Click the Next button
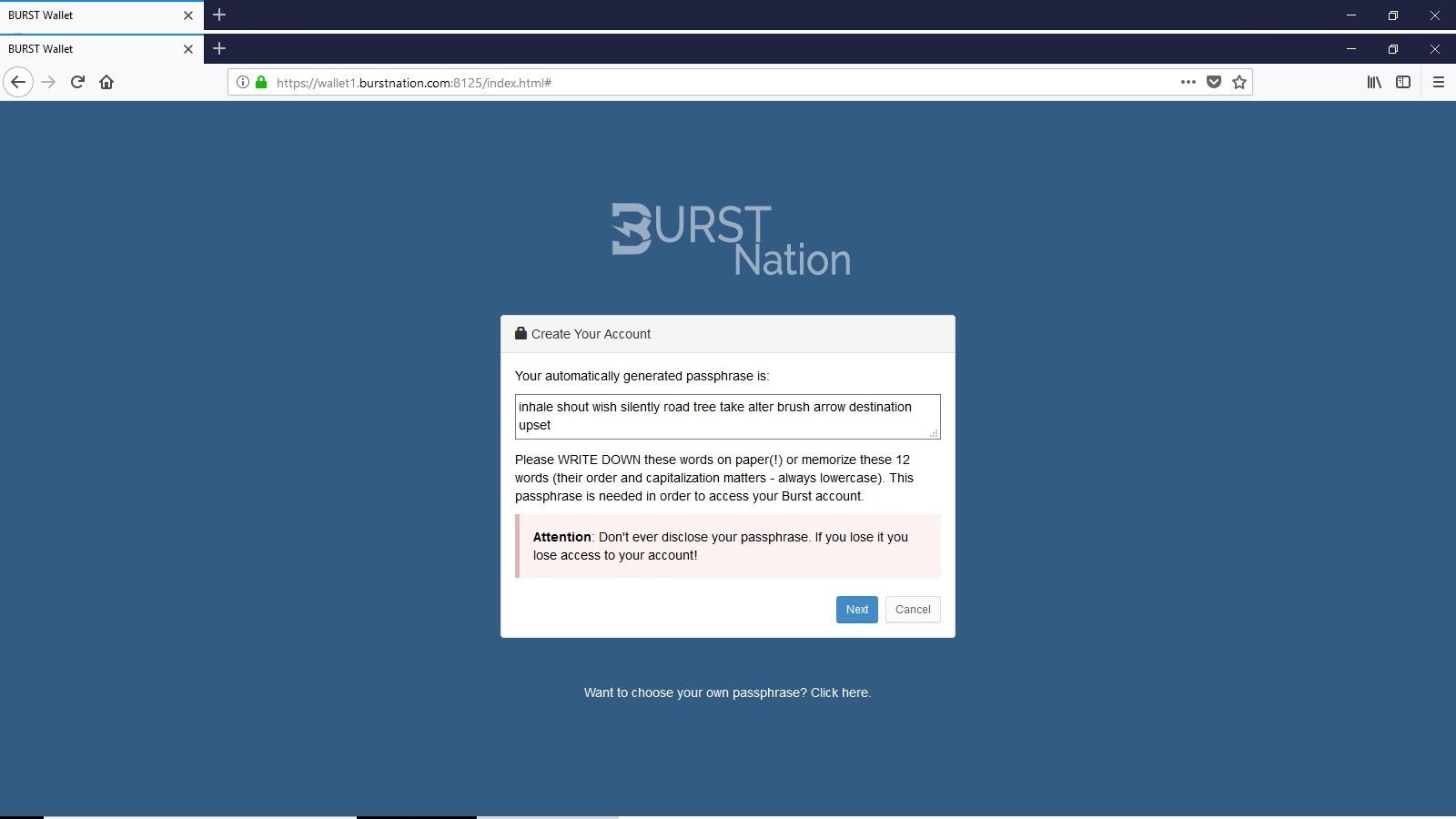 click(x=857, y=610)
